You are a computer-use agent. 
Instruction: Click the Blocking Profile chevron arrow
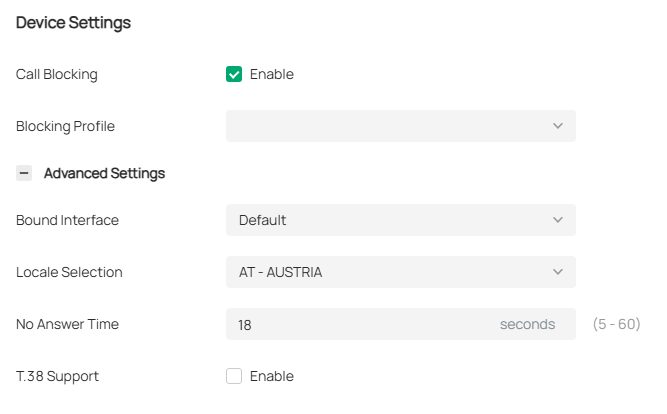[x=558, y=126]
